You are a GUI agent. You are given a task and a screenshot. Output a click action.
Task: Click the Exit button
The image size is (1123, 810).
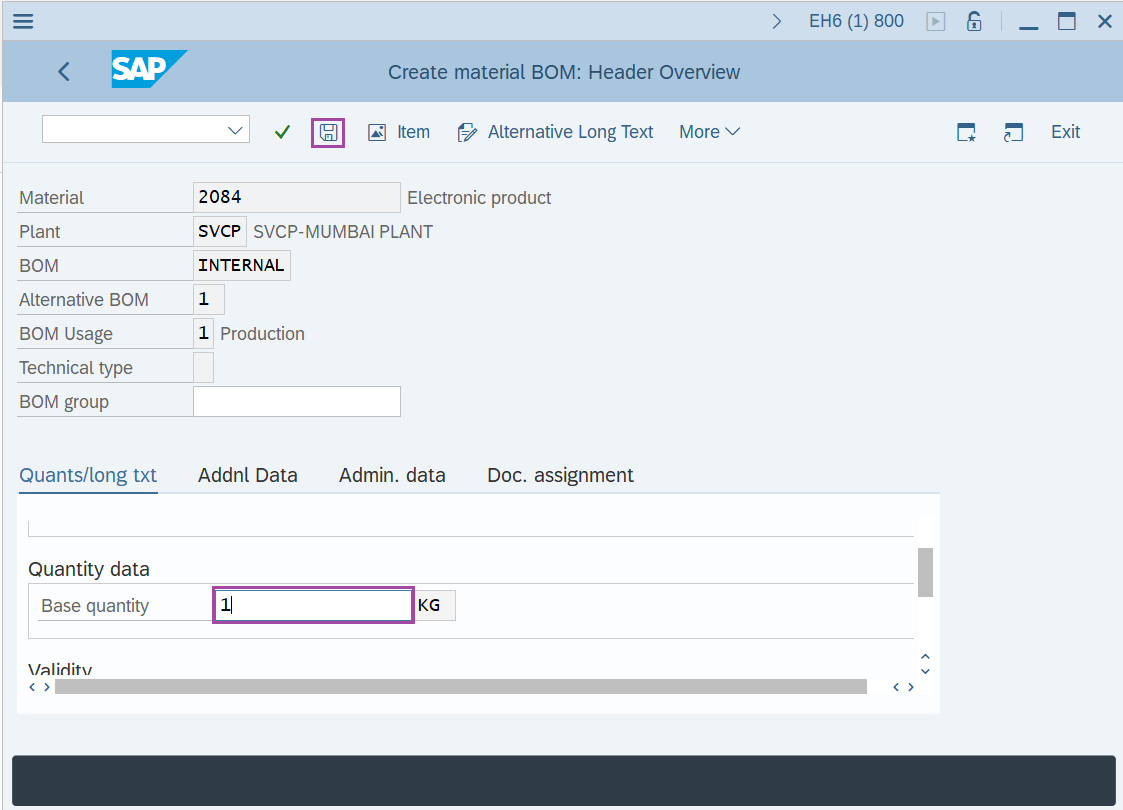1064,131
